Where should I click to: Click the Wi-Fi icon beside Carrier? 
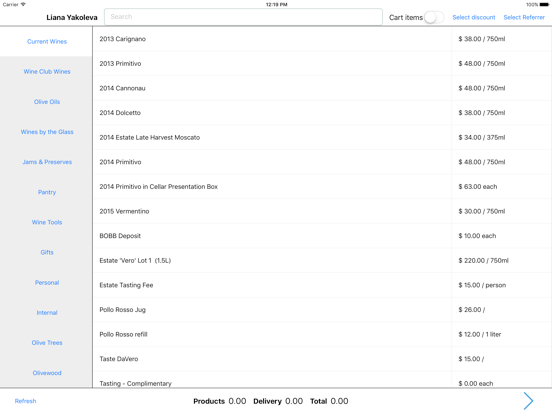pos(23,4)
